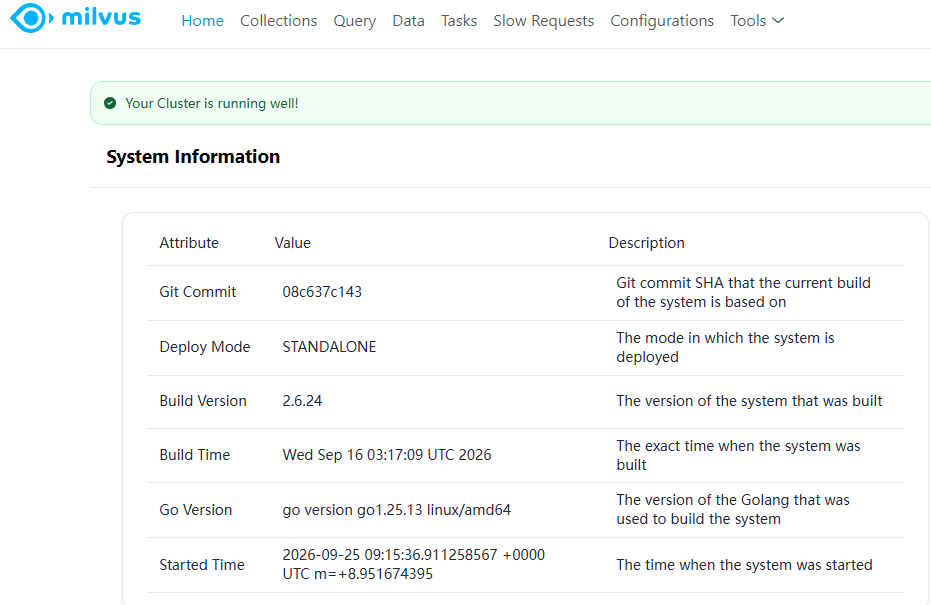931x605 pixels.
Task: Click the exact build time description text
Action: (x=738, y=455)
